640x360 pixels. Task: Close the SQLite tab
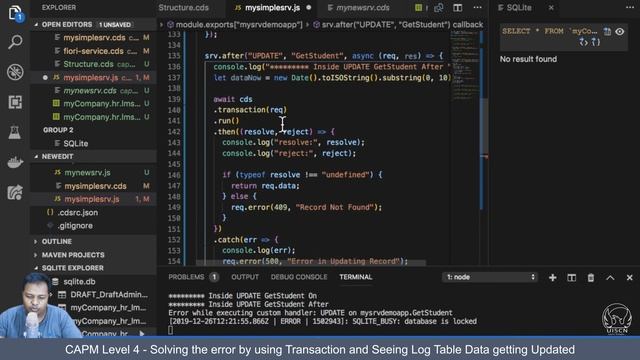(x=551, y=8)
